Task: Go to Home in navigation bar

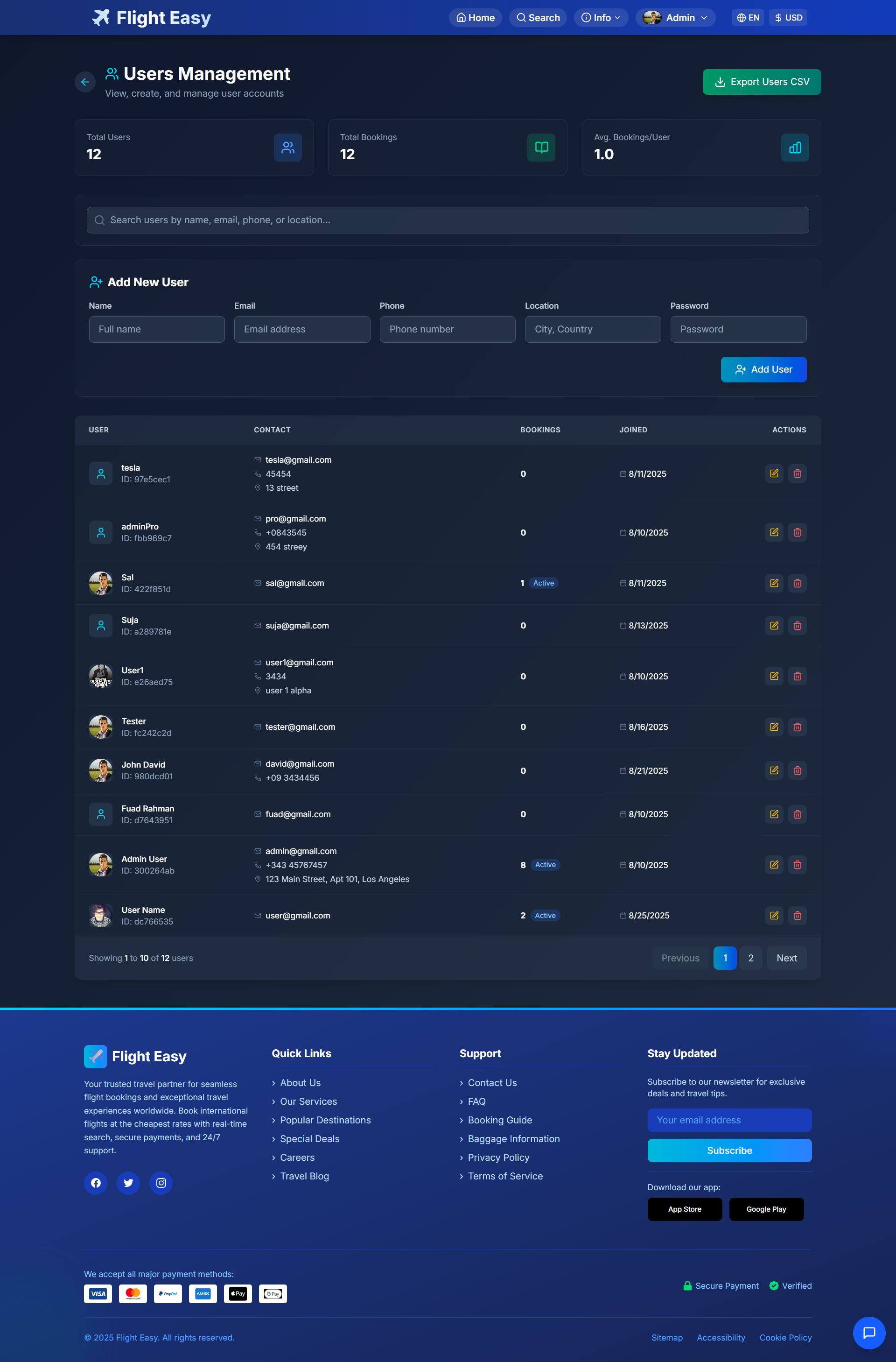Action: pos(475,18)
